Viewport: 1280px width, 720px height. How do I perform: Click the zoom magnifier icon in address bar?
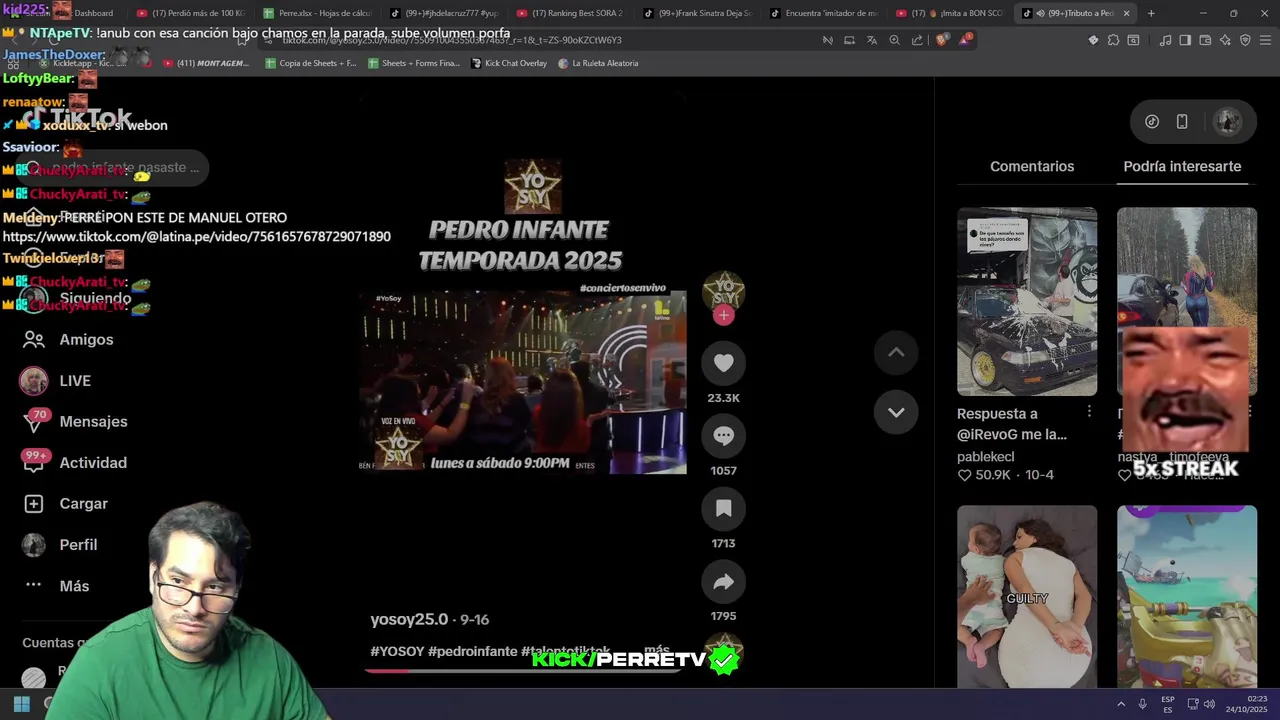point(895,40)
